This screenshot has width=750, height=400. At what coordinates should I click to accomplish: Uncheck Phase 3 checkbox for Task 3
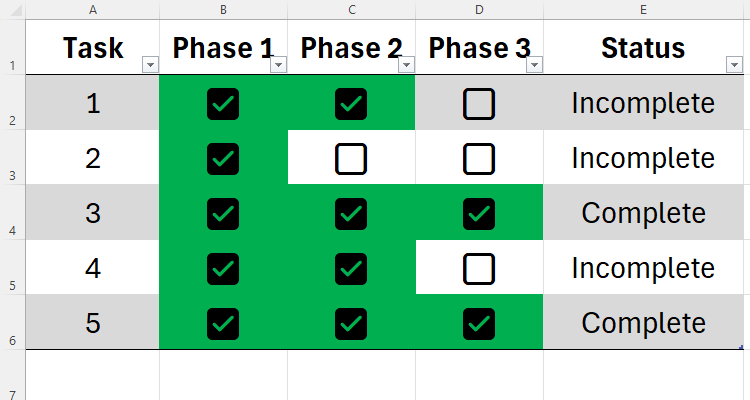pyautogui.click(x=479, y=213)
